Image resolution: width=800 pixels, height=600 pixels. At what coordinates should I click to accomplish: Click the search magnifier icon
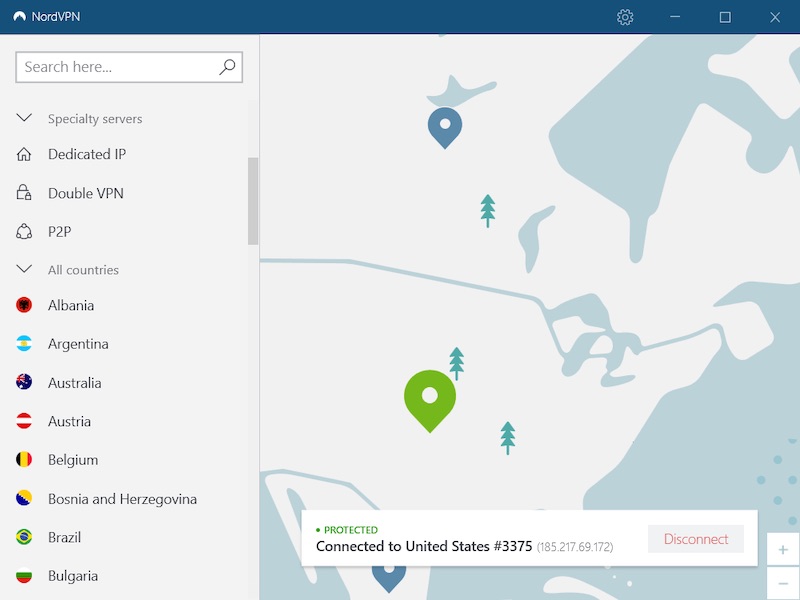(227, 67)
